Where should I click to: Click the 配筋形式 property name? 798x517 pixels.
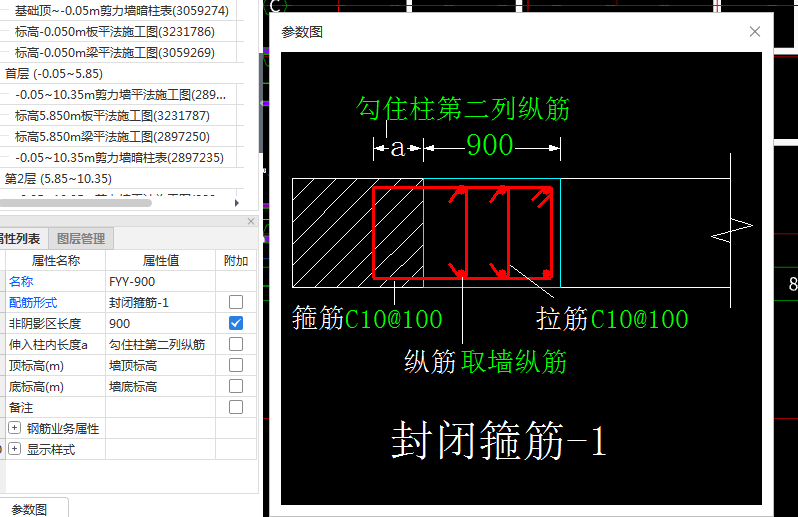(x=33, y=302)
